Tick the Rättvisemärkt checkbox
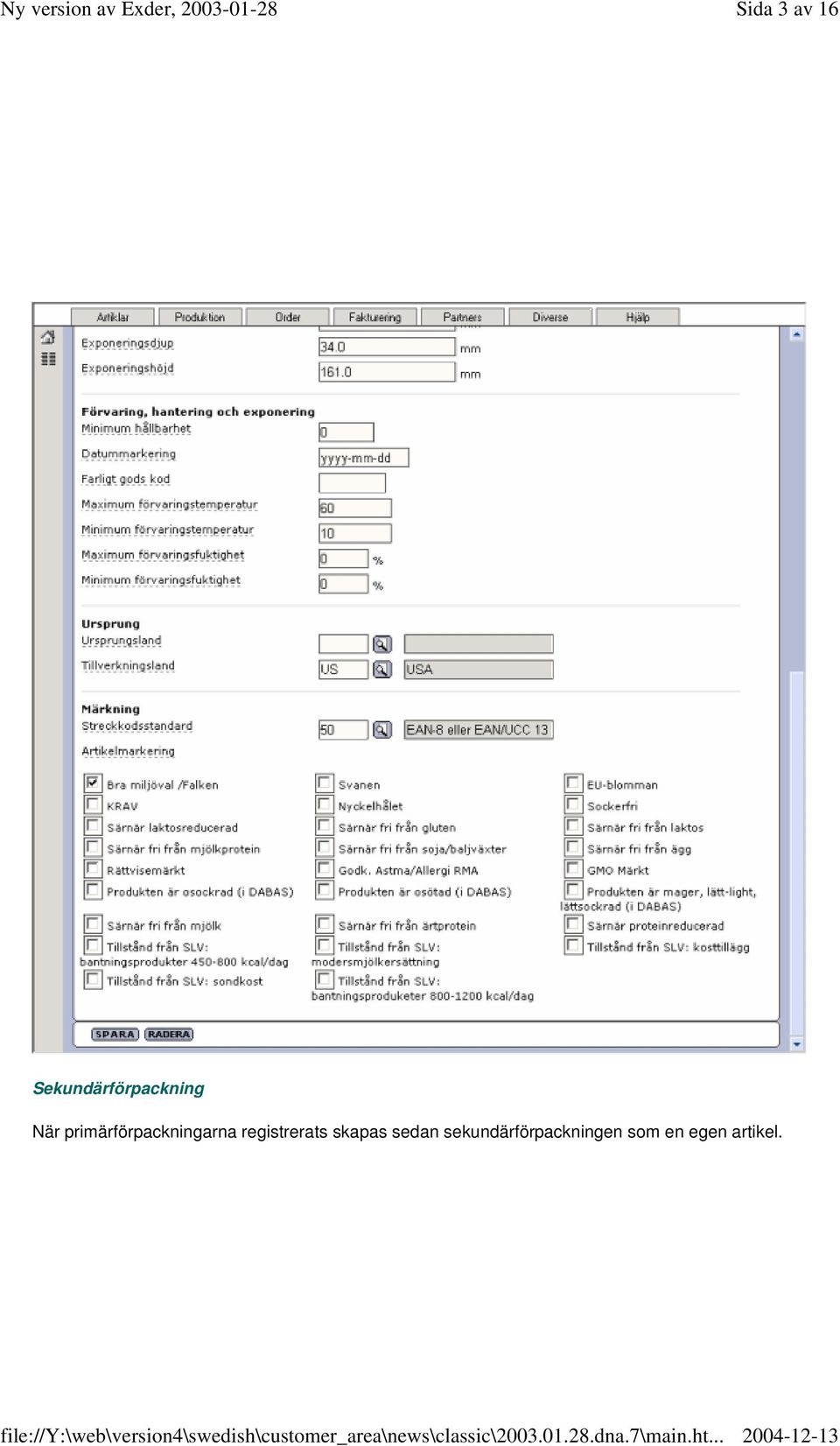840x1446 pixels. (x=93, y=868)
